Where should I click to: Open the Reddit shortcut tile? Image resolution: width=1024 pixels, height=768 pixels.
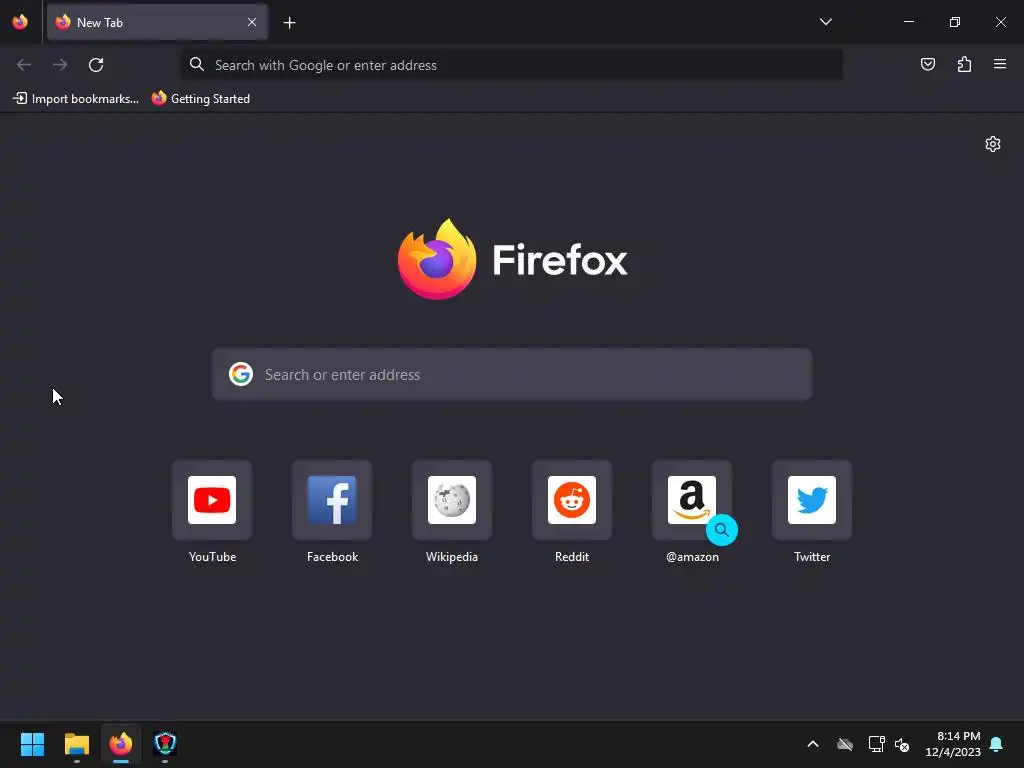(x=572, y=500)
